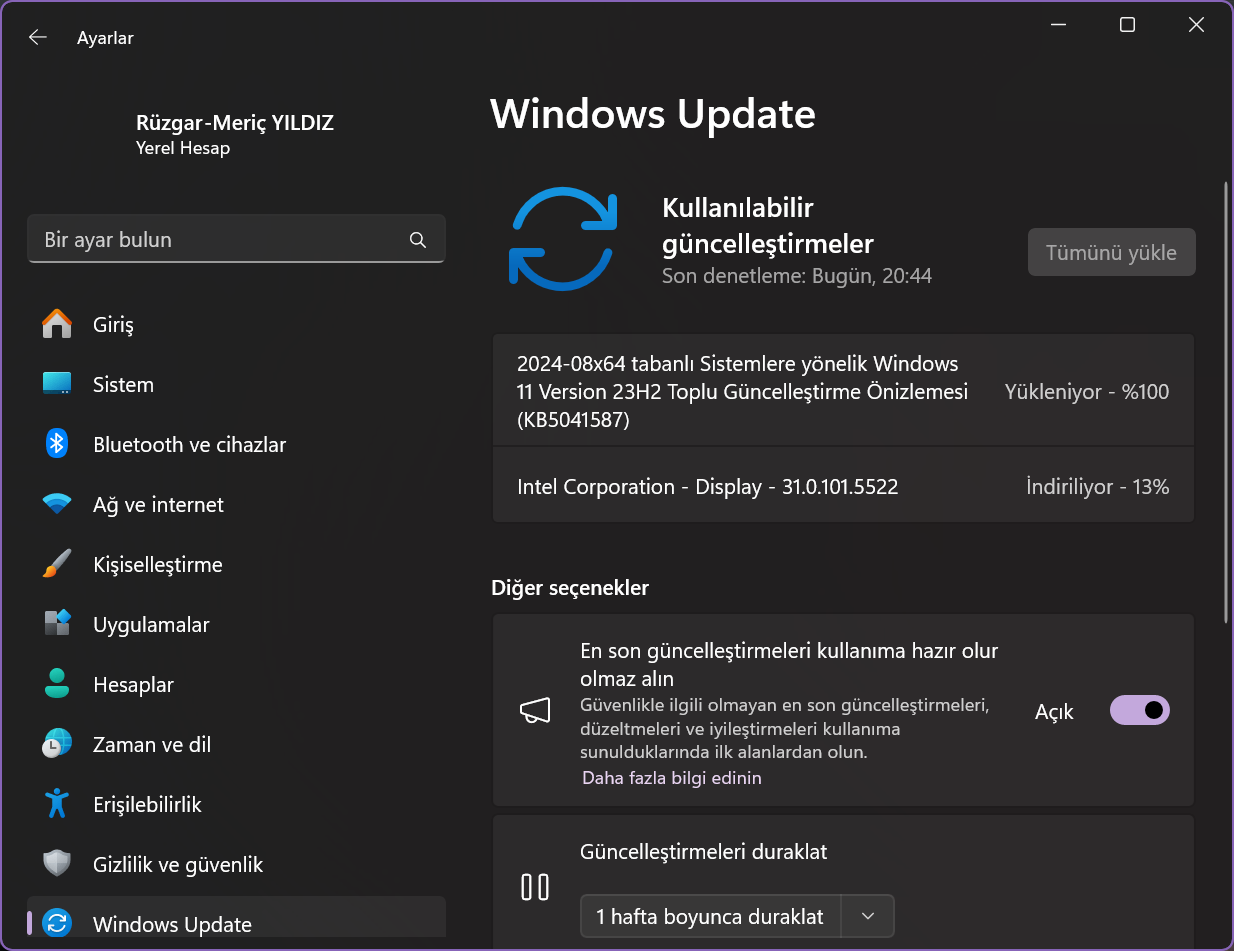This screenshot has height=951, width=1234.
Task: Open Hesaplar page
Action: pos(236,684)
